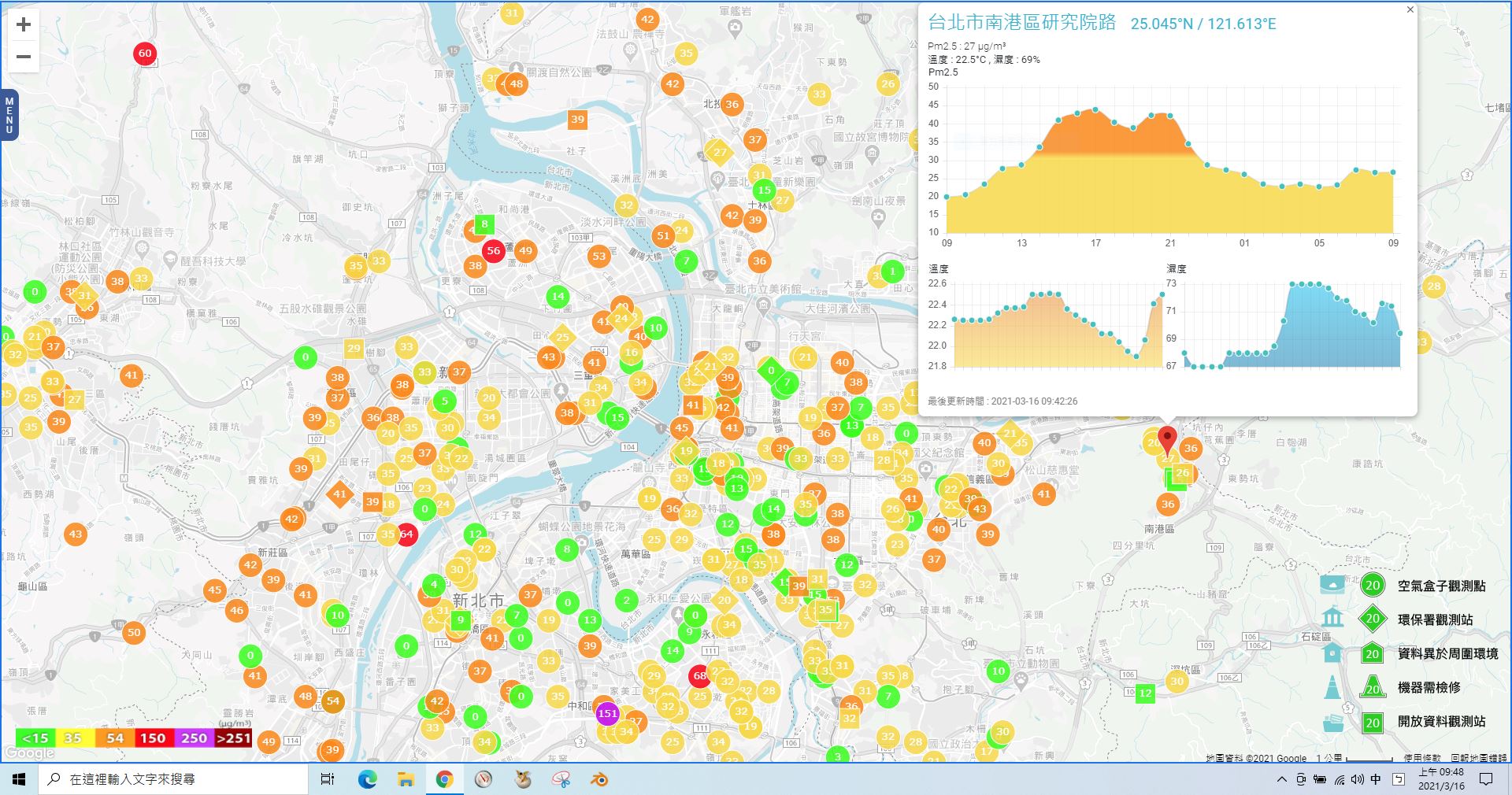Click the 環保署觀測站 legend label
The image size is (1512, 795).
click(x=1435, y=619)
